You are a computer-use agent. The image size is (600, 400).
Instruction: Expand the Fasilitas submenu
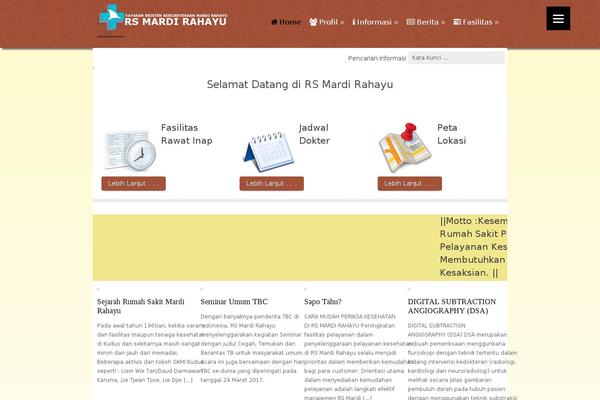(476, 22)
